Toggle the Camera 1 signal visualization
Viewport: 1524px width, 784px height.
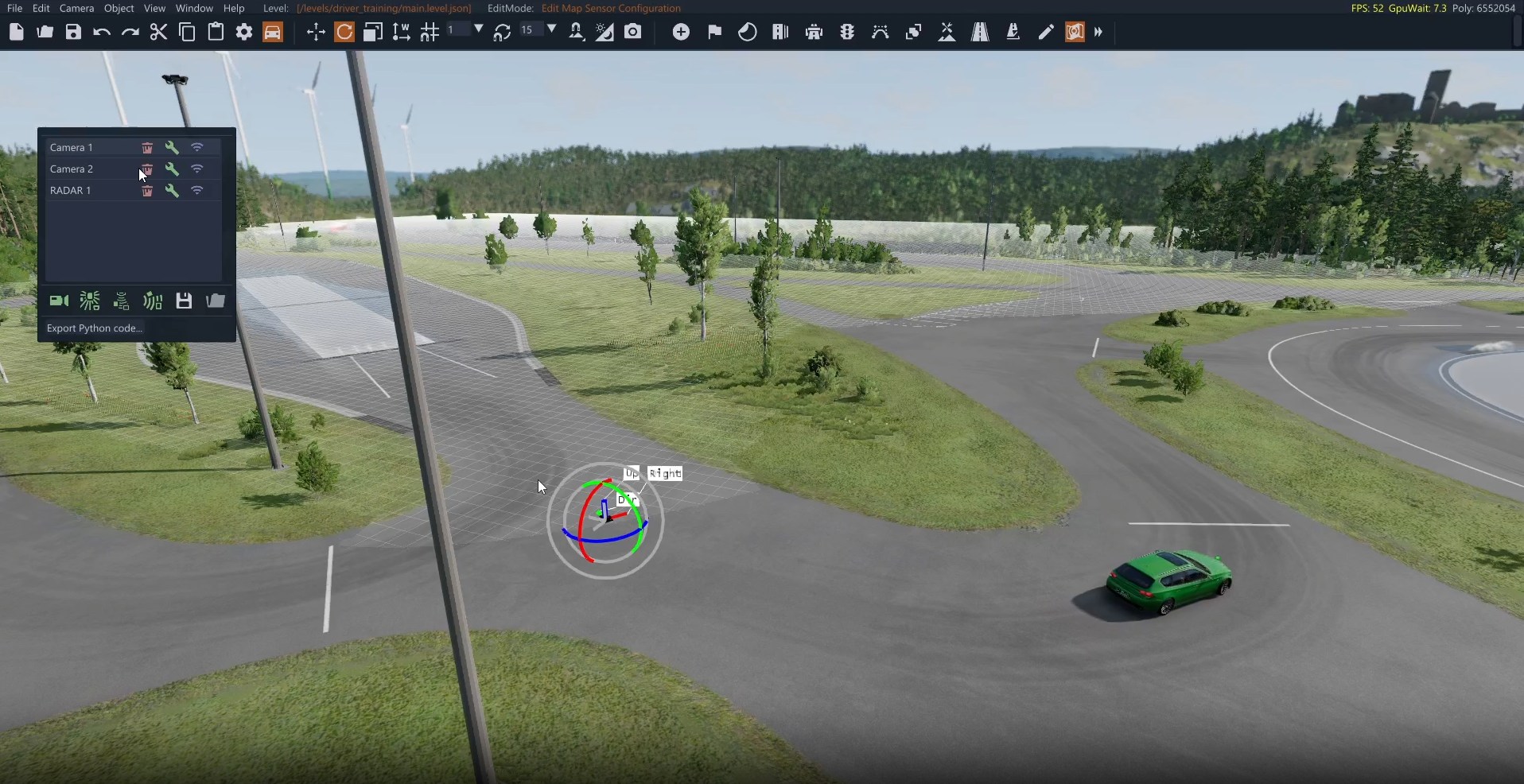(197, 148)
